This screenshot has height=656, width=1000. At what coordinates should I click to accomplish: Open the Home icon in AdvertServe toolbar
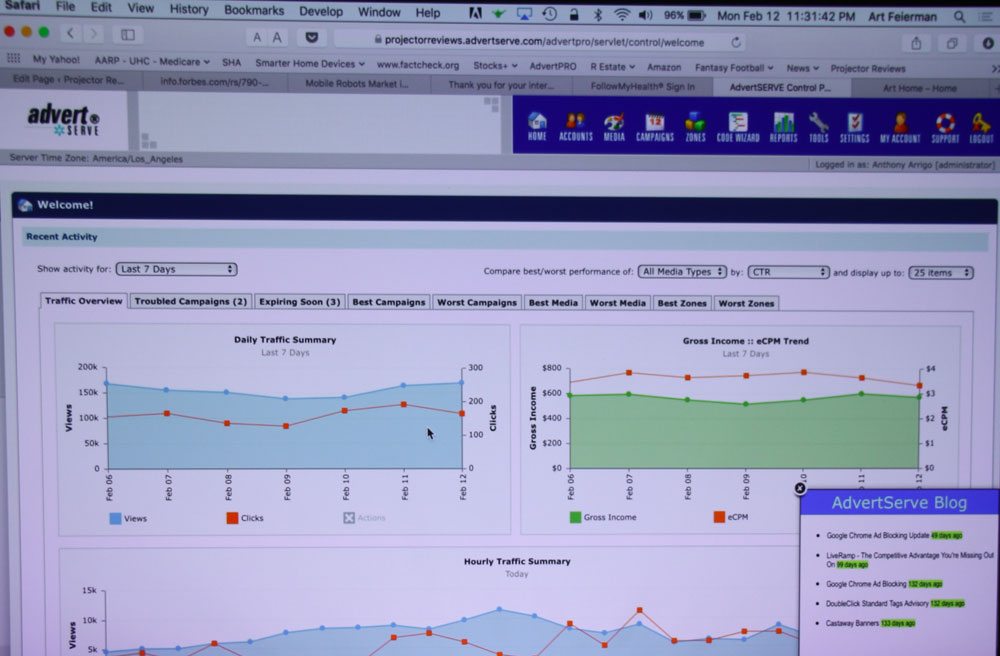(x=537, y=126)
